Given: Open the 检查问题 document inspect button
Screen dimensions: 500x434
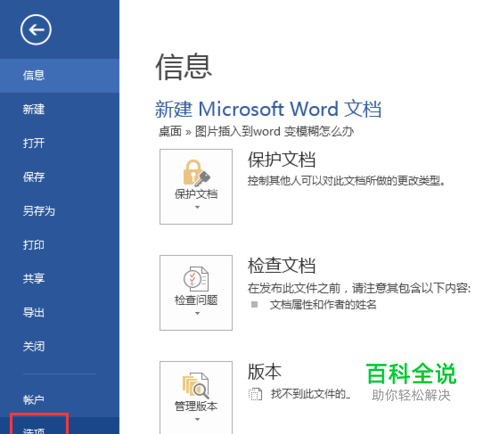Looking at the screenshot, I should pos(196,293).
